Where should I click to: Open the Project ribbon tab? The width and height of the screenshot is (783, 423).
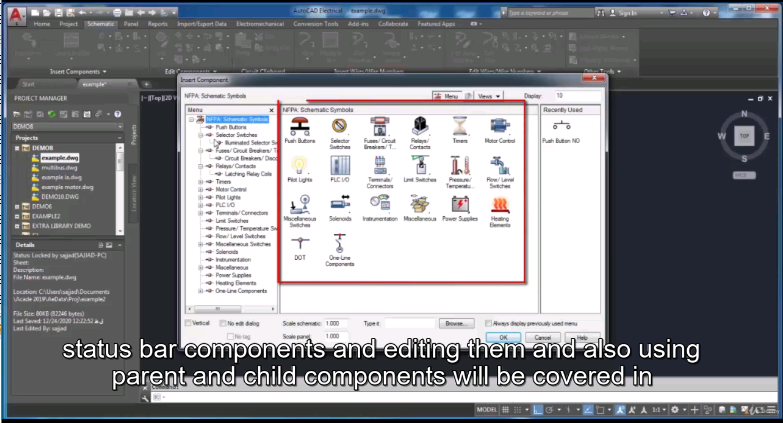pos(68,24)
